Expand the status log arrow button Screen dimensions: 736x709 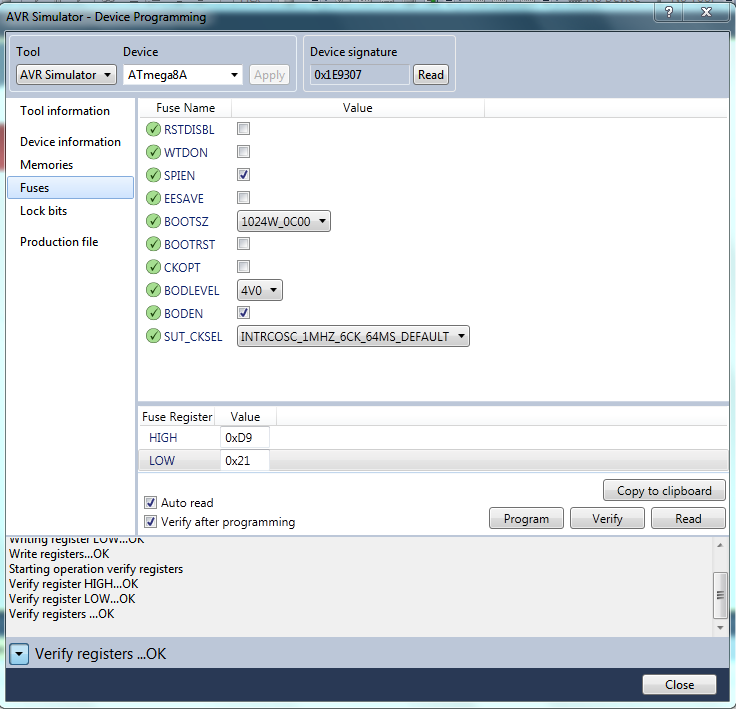tap(19, 654)
